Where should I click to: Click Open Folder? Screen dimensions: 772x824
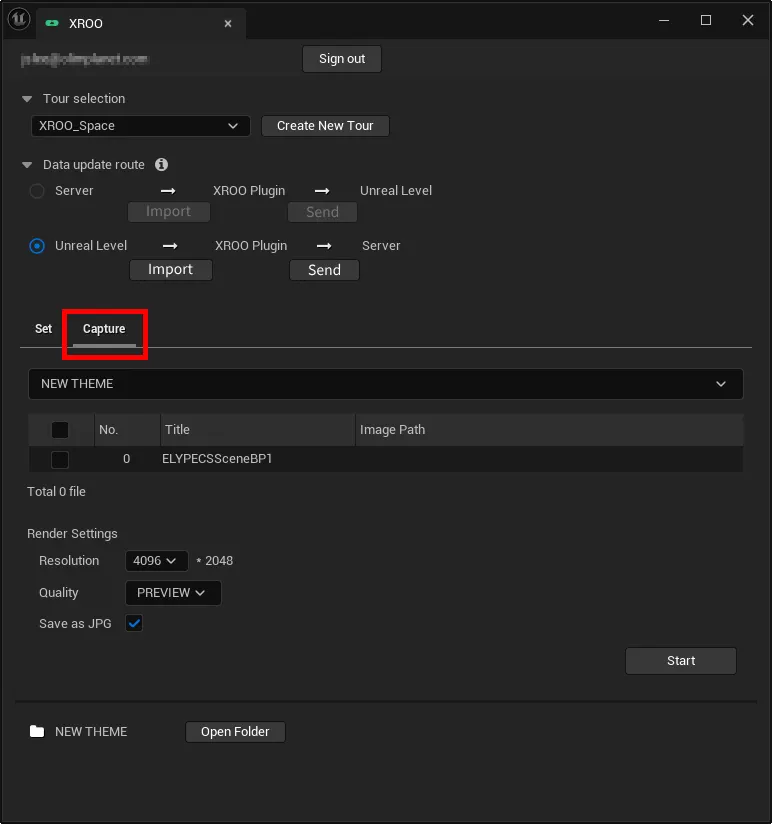[x=235, y=732]
